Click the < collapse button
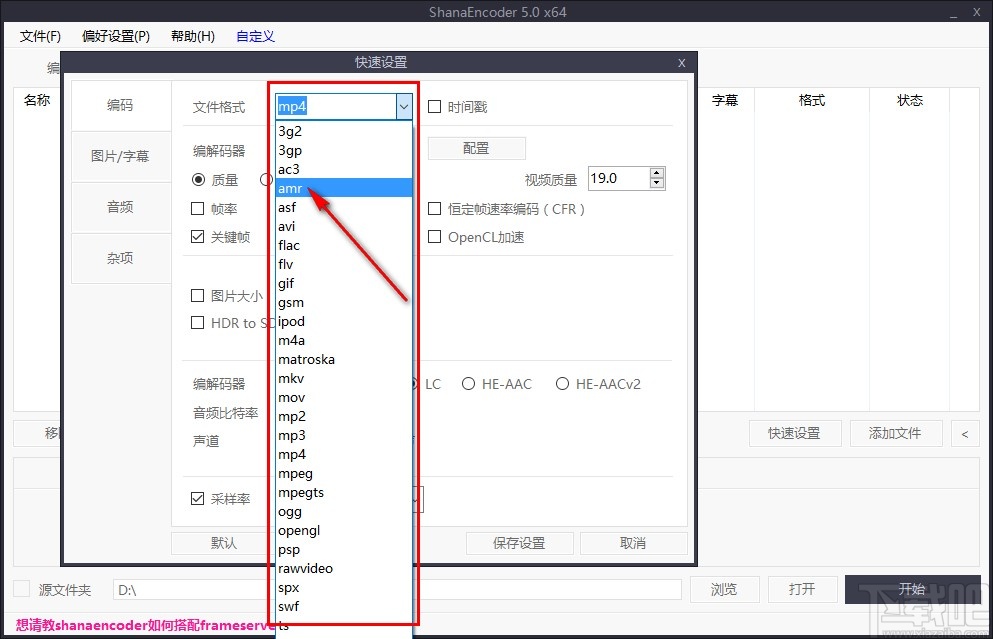Image resolution: width=993 pixels, height=639 pixels. click(965, 434)
